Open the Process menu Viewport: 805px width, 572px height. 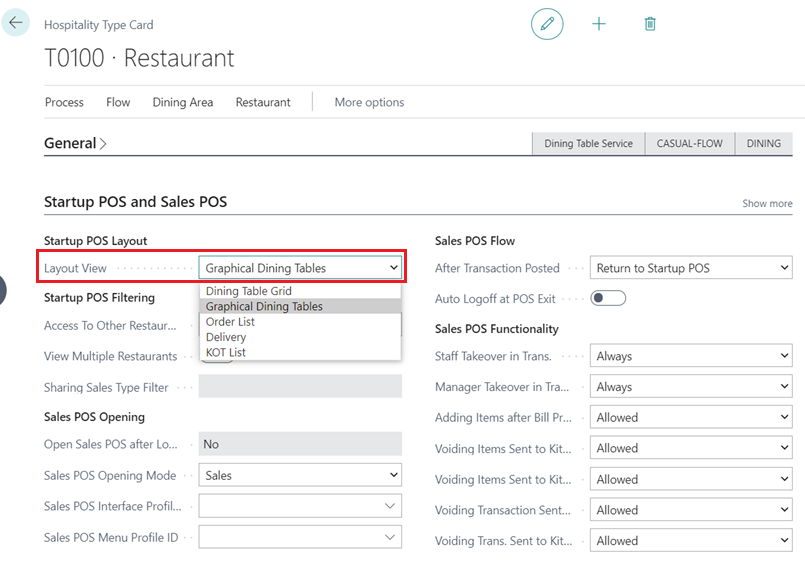click(64, 102)
